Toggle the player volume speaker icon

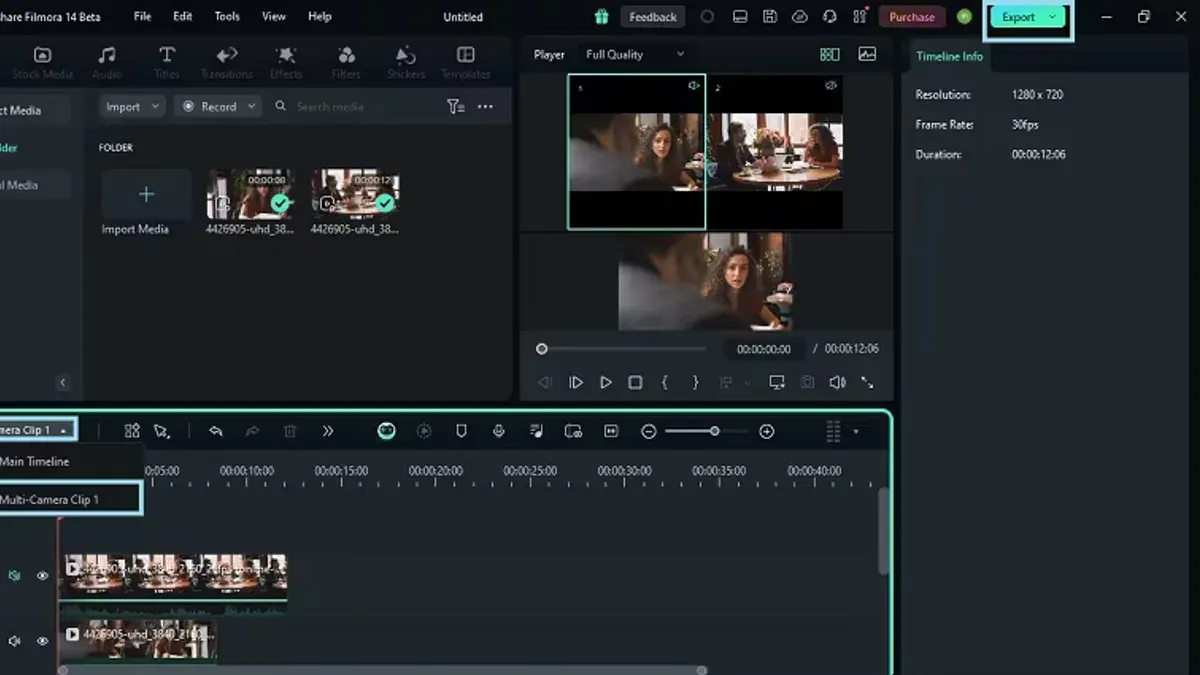click(x=838, y=383)
